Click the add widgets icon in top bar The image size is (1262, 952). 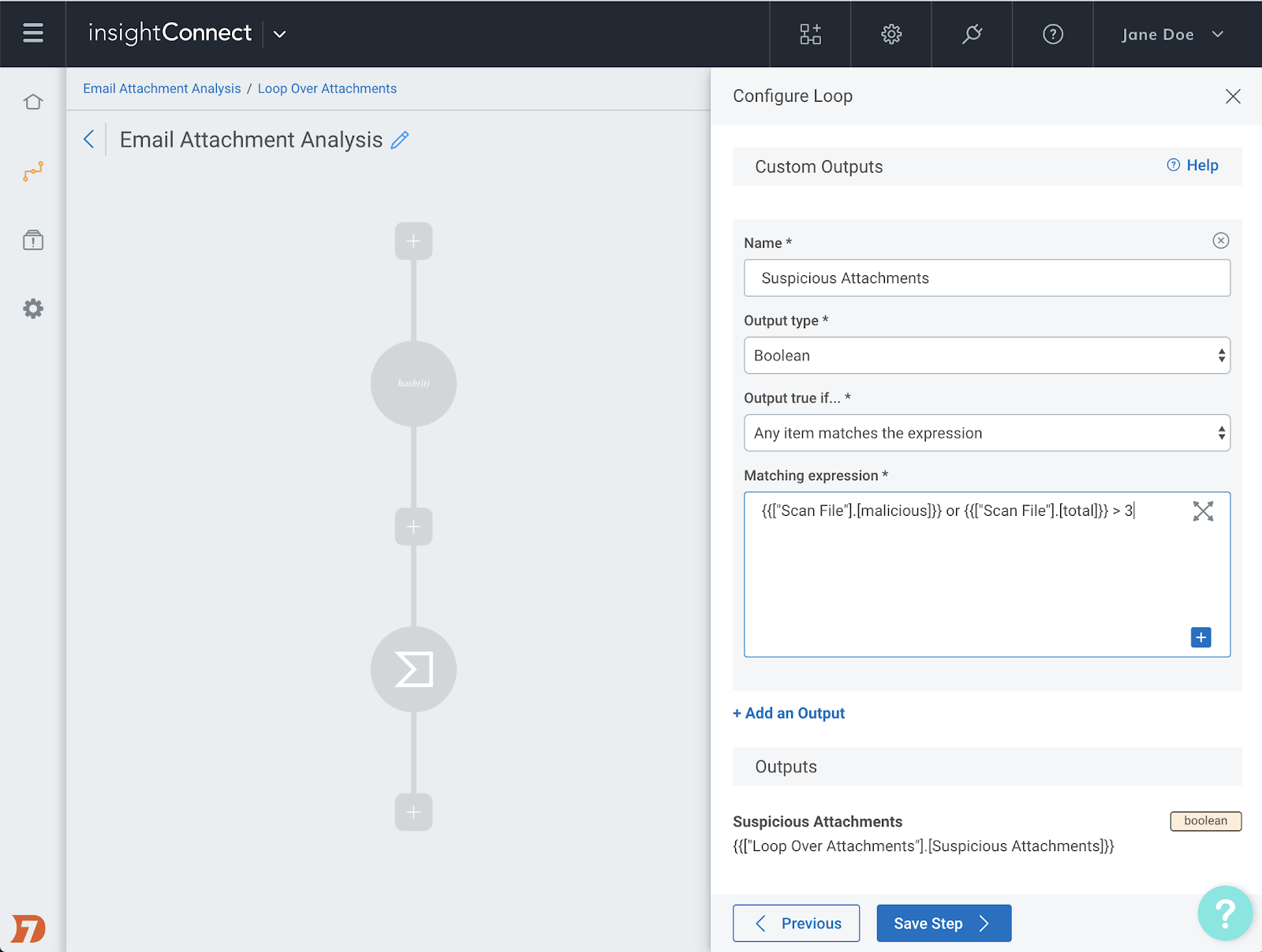pos(810,34)
